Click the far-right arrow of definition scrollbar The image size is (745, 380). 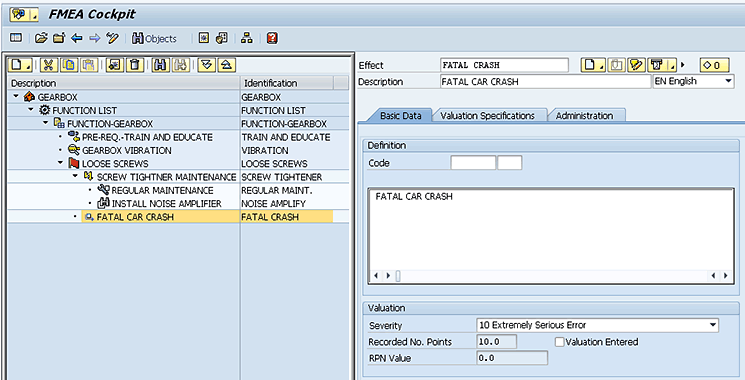[726, 276]
